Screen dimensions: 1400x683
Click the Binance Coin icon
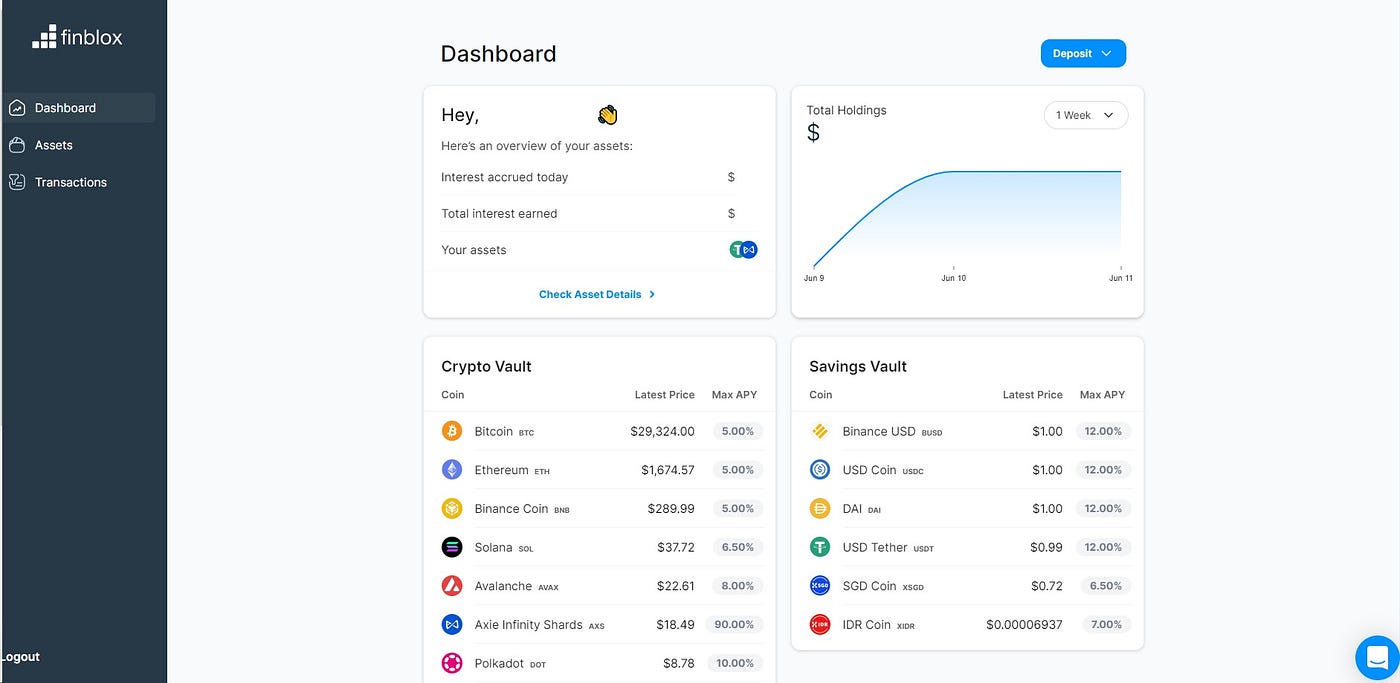point(452,508)
